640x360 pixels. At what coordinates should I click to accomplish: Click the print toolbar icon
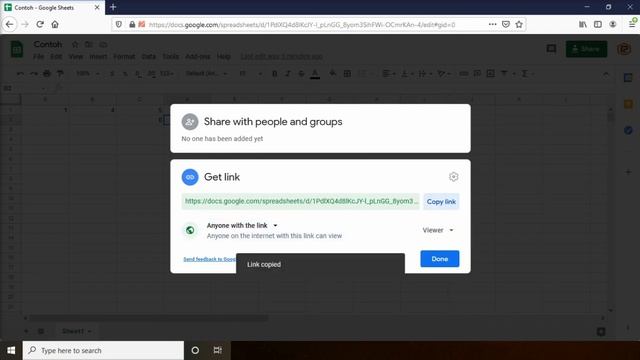tap(47, 74)
